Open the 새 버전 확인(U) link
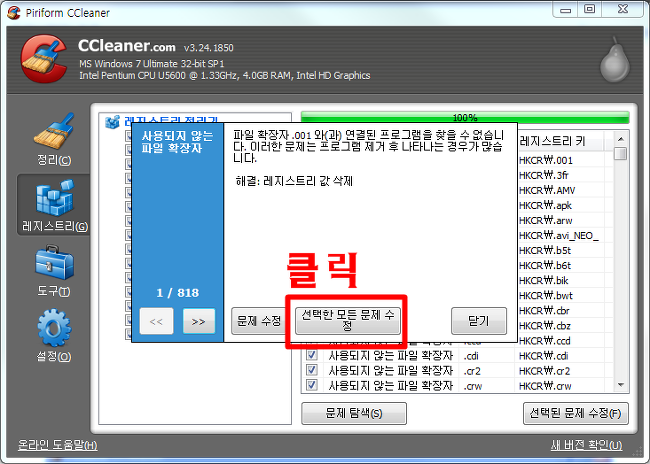The width and height of the screenshot is (650, 464). point(586,445)
